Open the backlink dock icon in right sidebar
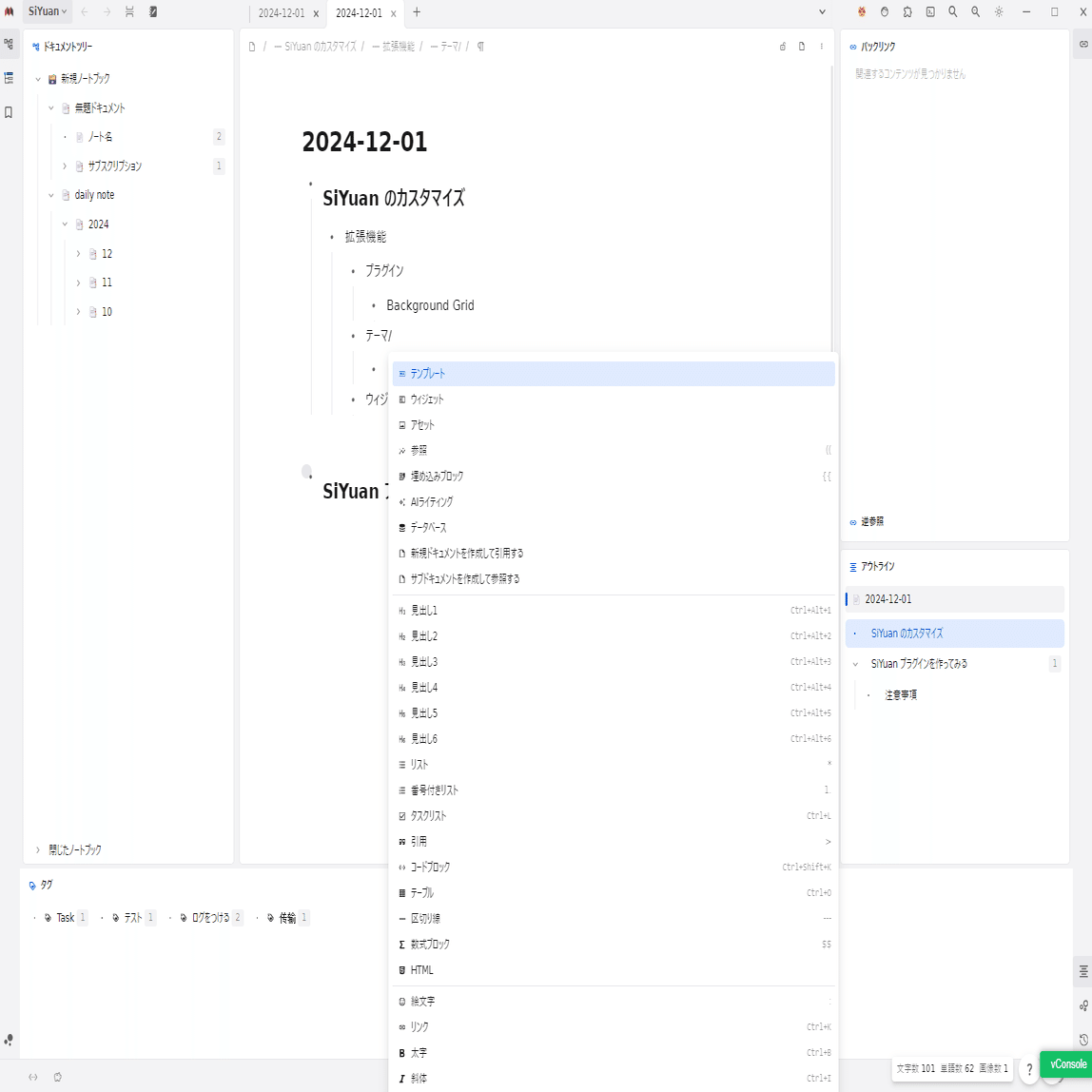 coord(1083,44)
